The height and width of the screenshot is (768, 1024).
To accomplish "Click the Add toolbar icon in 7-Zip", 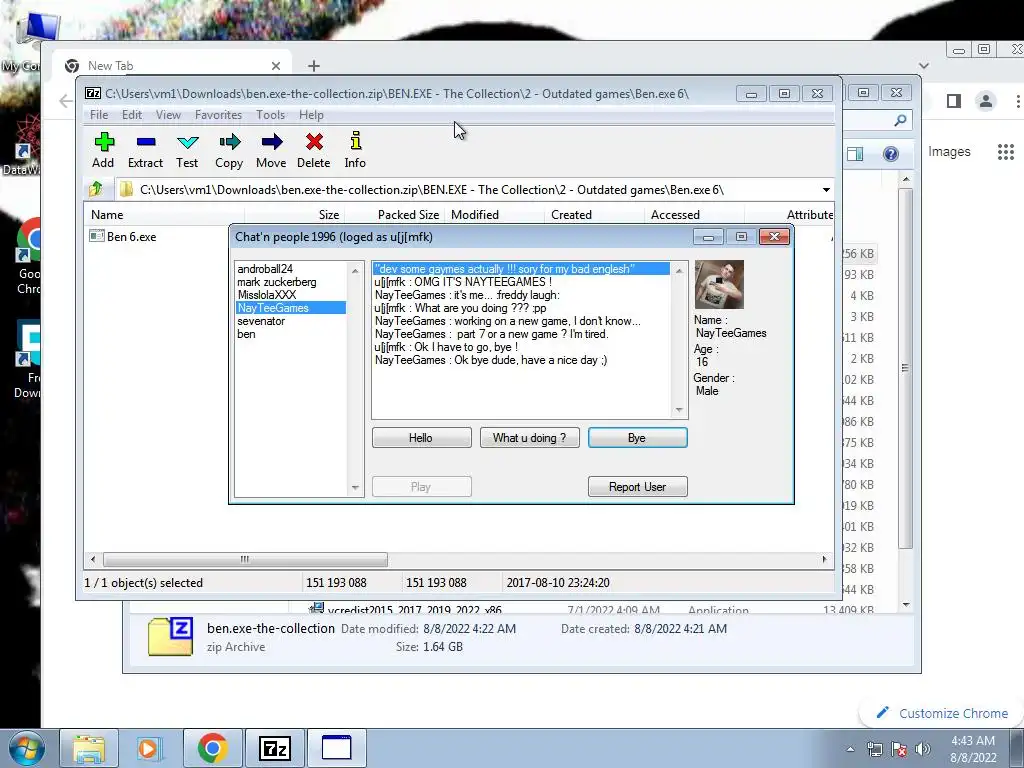I will 104,142.
